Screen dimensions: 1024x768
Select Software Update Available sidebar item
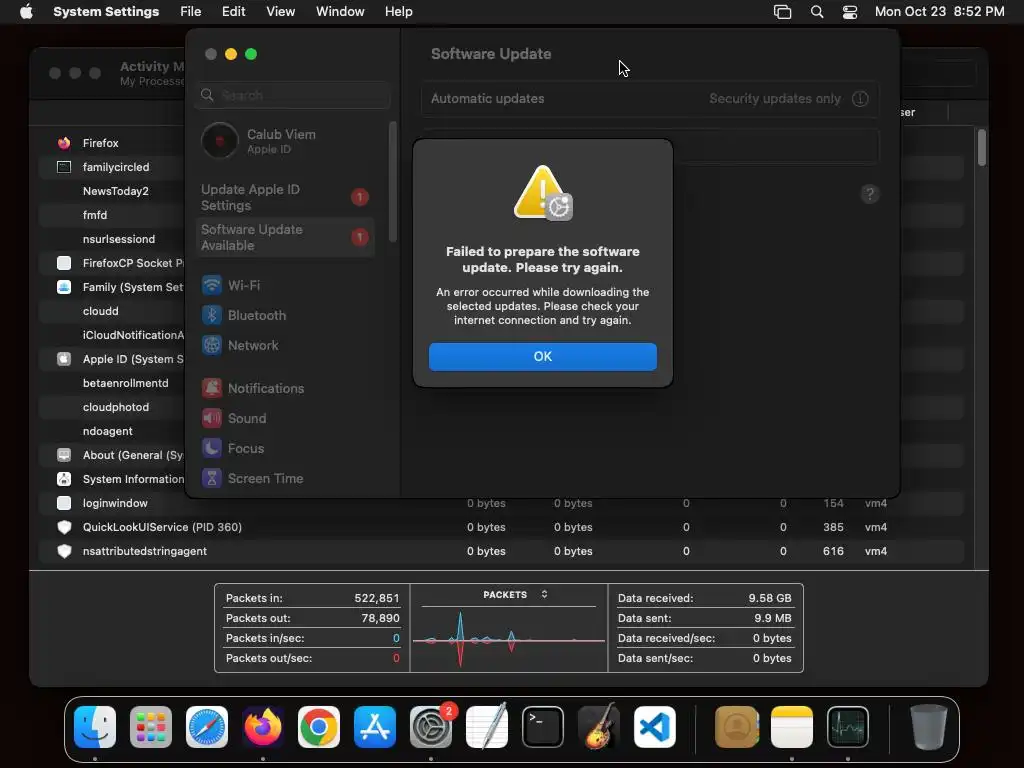[x=285, y=237]
